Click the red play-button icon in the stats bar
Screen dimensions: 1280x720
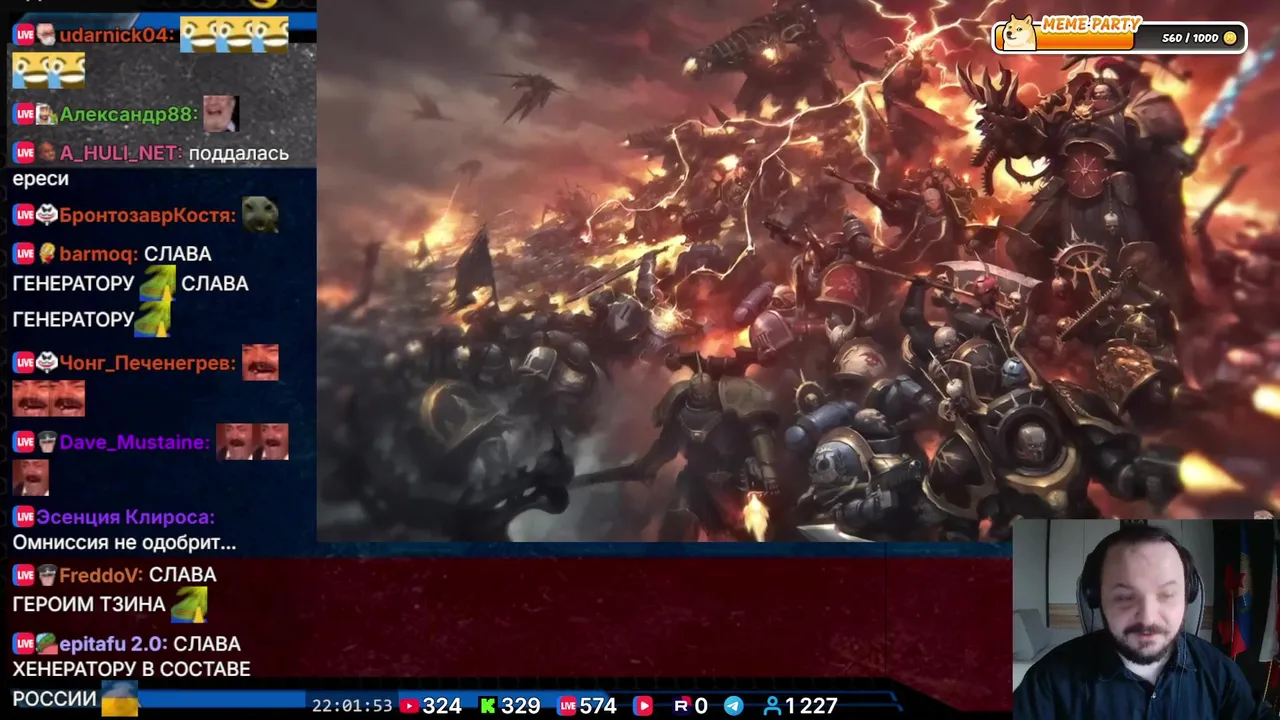point(642,706)
